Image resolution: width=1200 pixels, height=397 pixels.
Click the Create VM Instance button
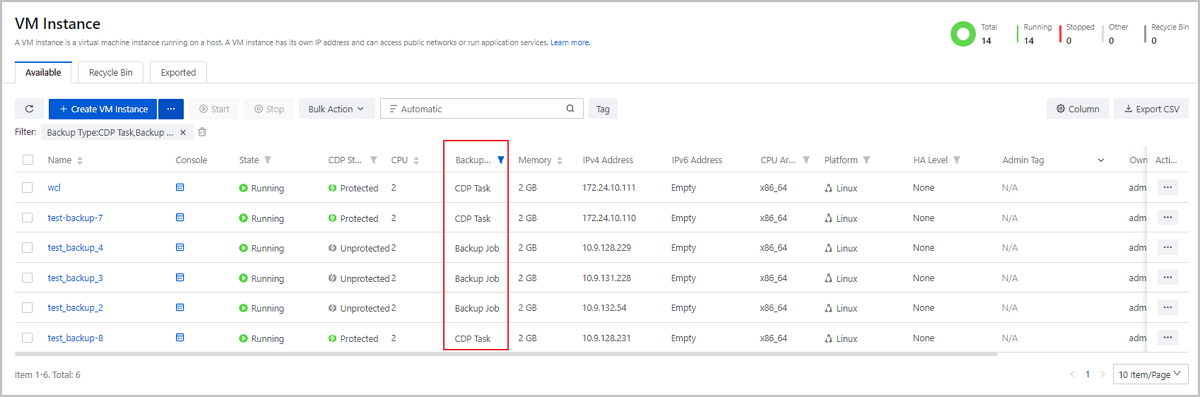pyautogui.click(x=103, y=109)
